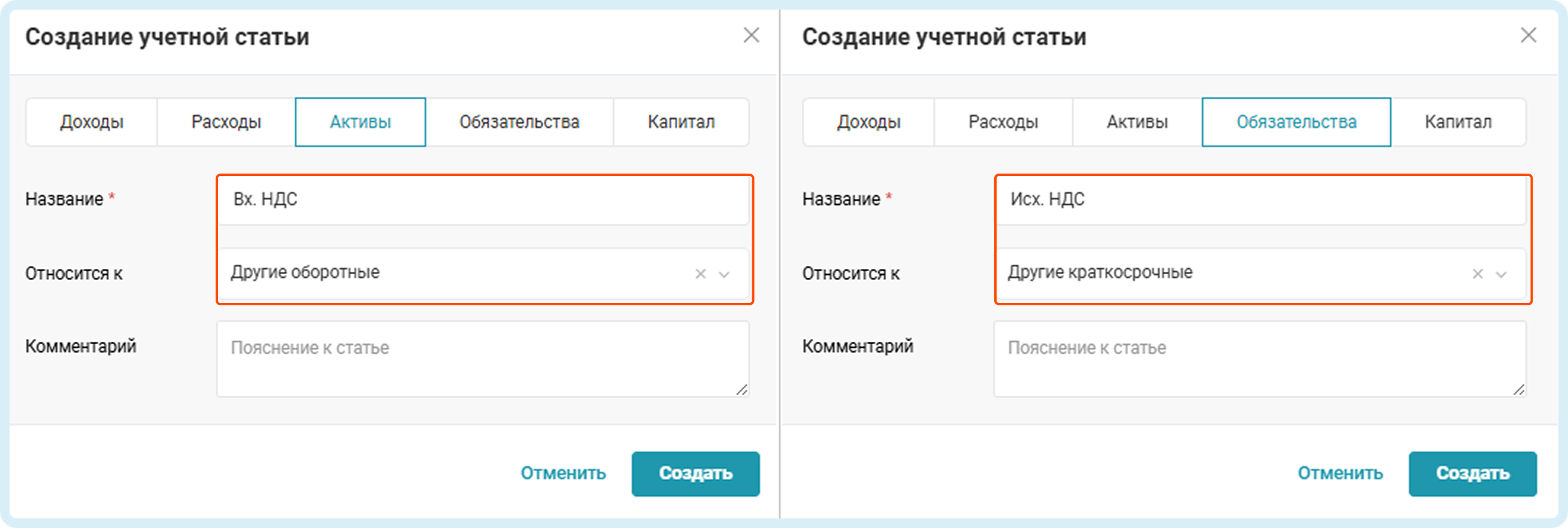This screenshot has width=1568, height=528.
Task: Click 'Отменить' link in right dialog
Action: tap(1340, 474)
